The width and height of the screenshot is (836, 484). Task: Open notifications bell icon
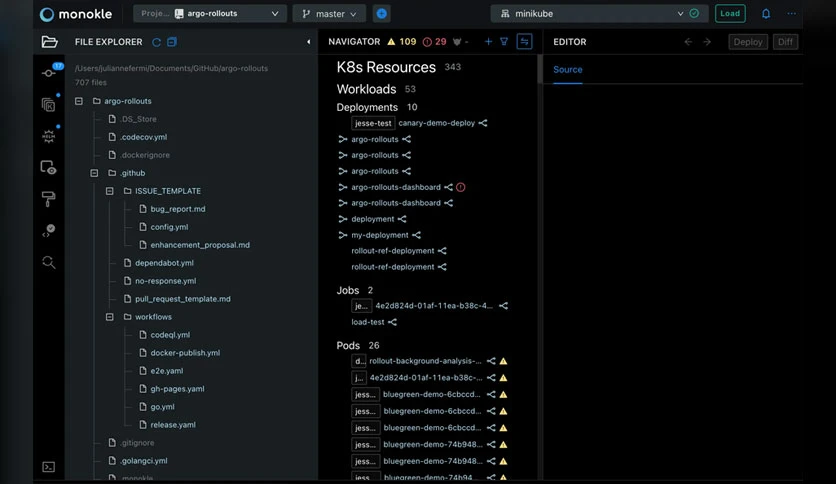pyautogui.click(x=766, y=14)
